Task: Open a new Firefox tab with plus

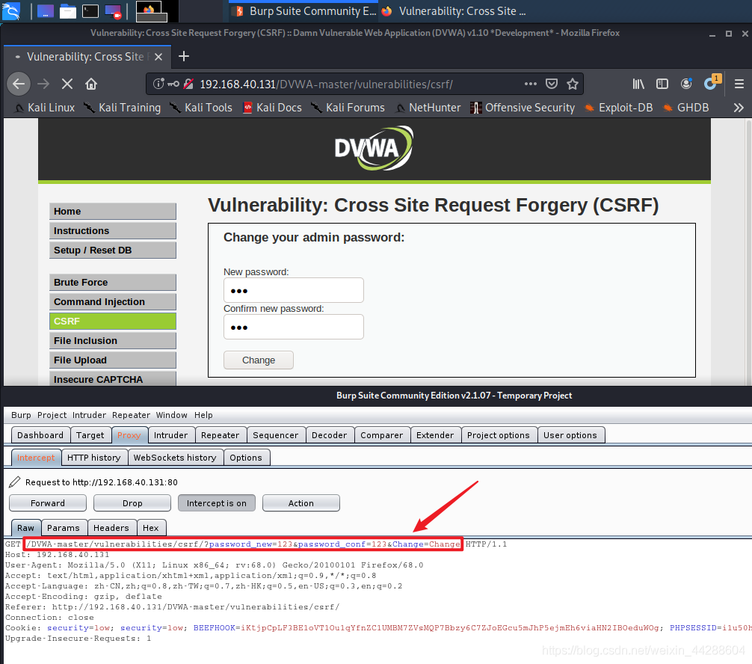Action: pos(184,57)
